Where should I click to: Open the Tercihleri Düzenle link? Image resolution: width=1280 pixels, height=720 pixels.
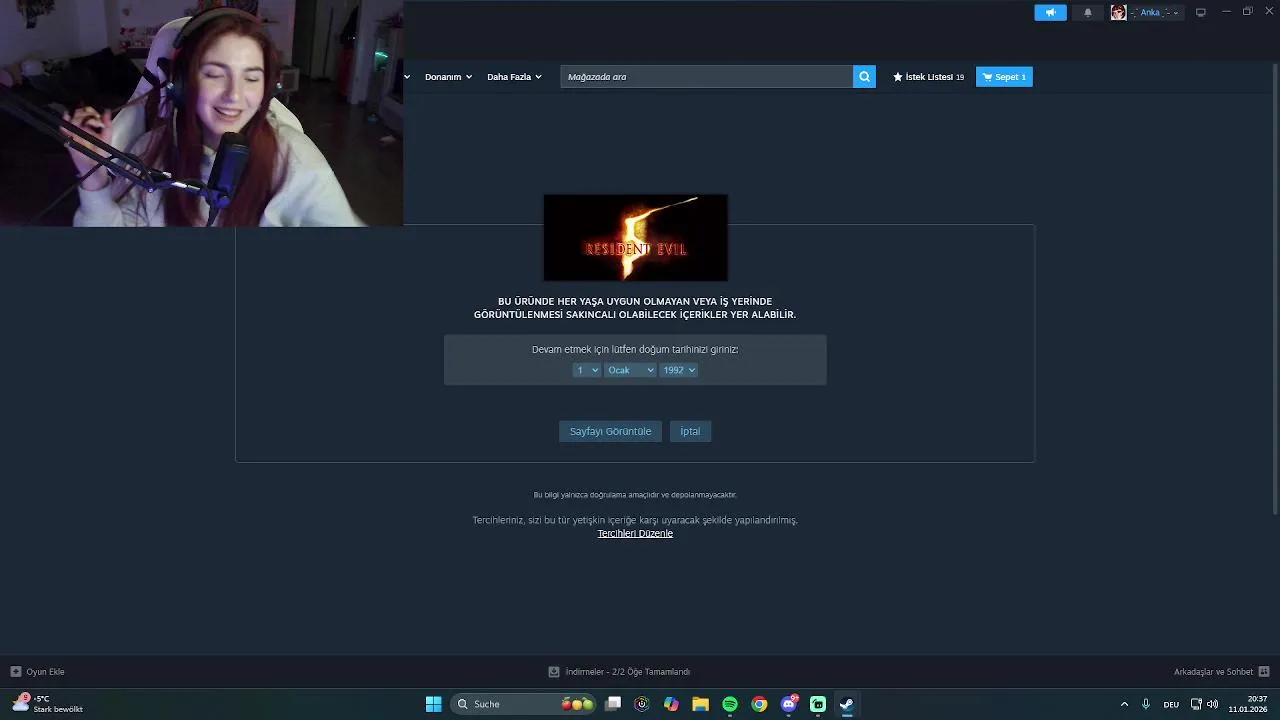click(x=635, y=533)
